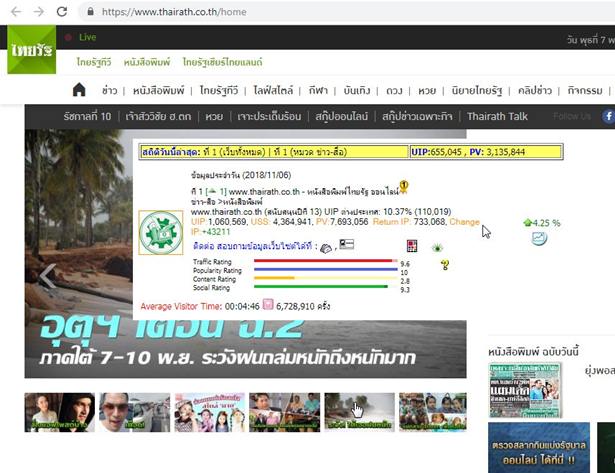Click the red Traffic Rating bar
Screen dimensions: 615x473
(x=326, y=260)
